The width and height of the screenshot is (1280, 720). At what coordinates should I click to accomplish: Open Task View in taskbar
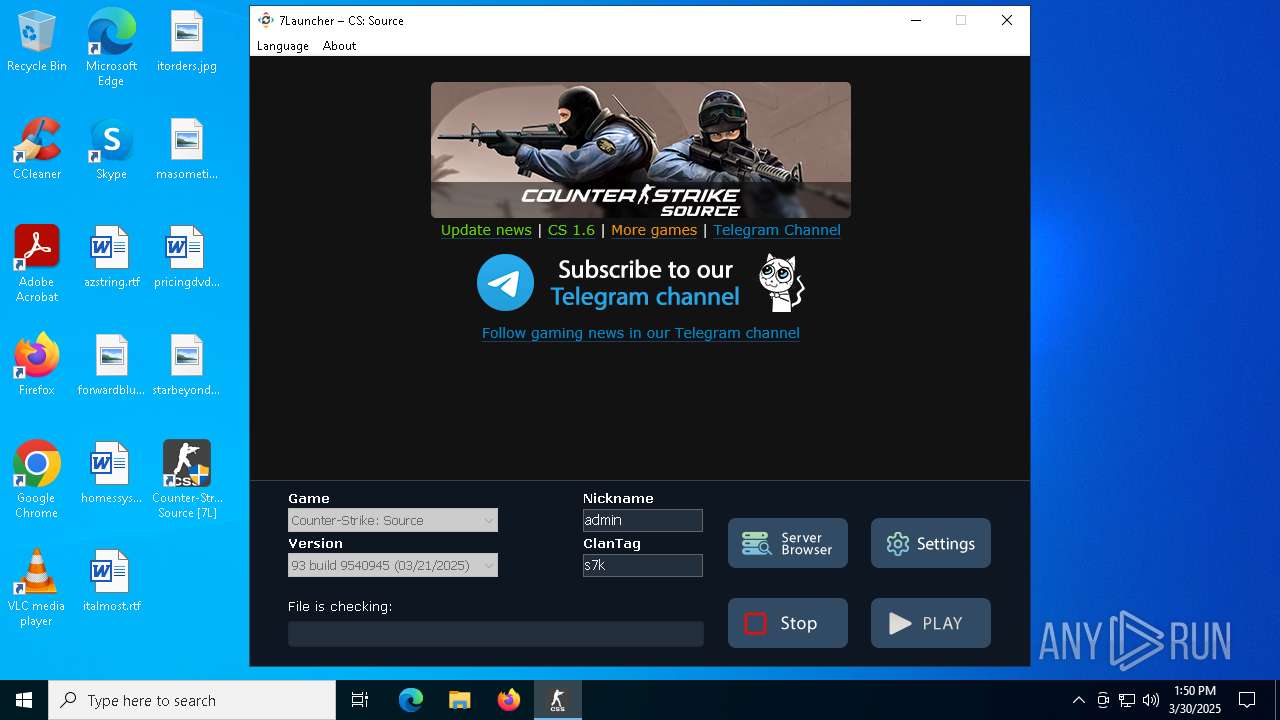coord(360,700)
